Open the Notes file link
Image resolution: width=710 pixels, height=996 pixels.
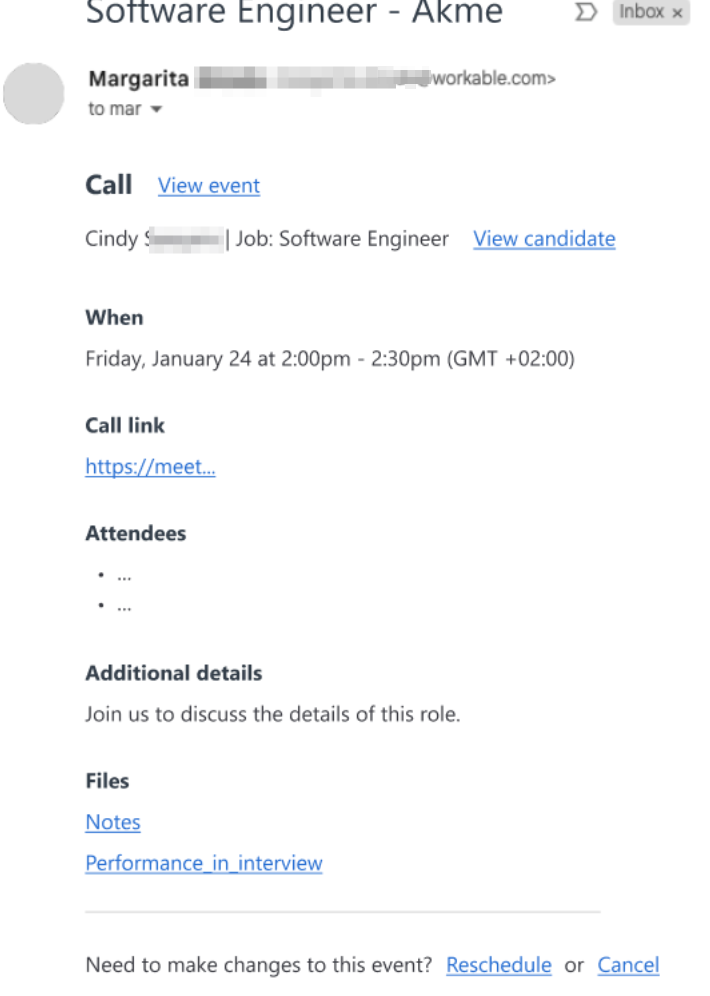(113, 822)
